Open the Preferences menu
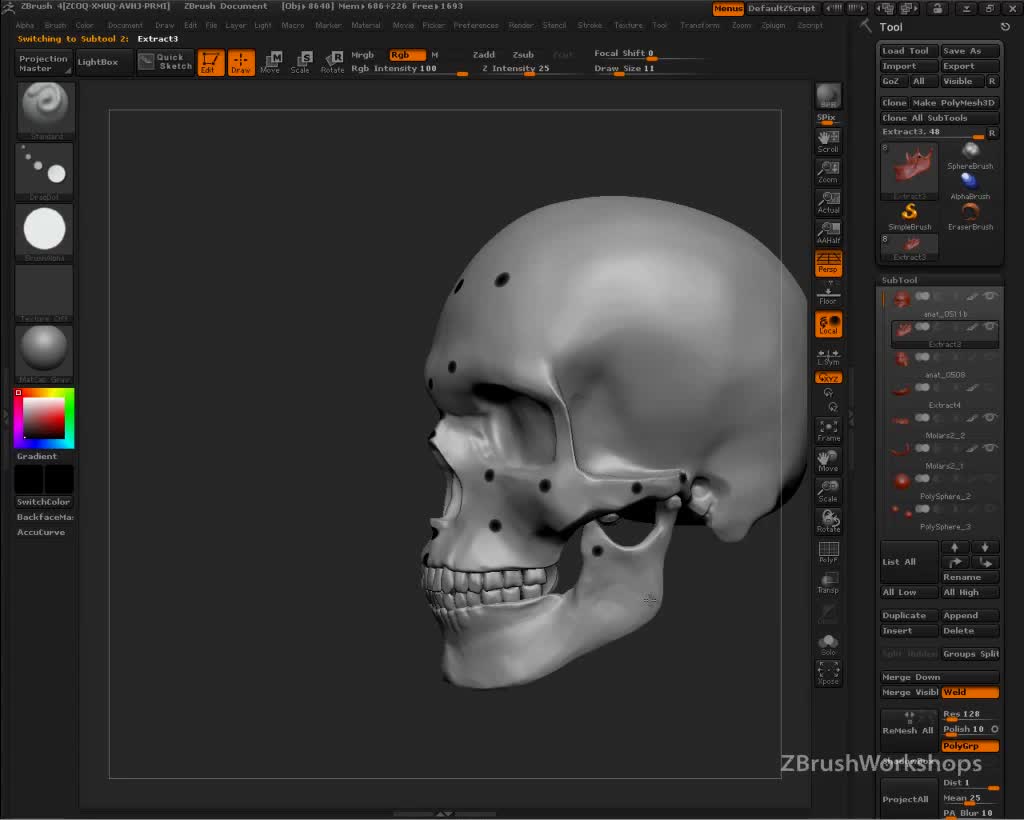 (x=475, y=25)
